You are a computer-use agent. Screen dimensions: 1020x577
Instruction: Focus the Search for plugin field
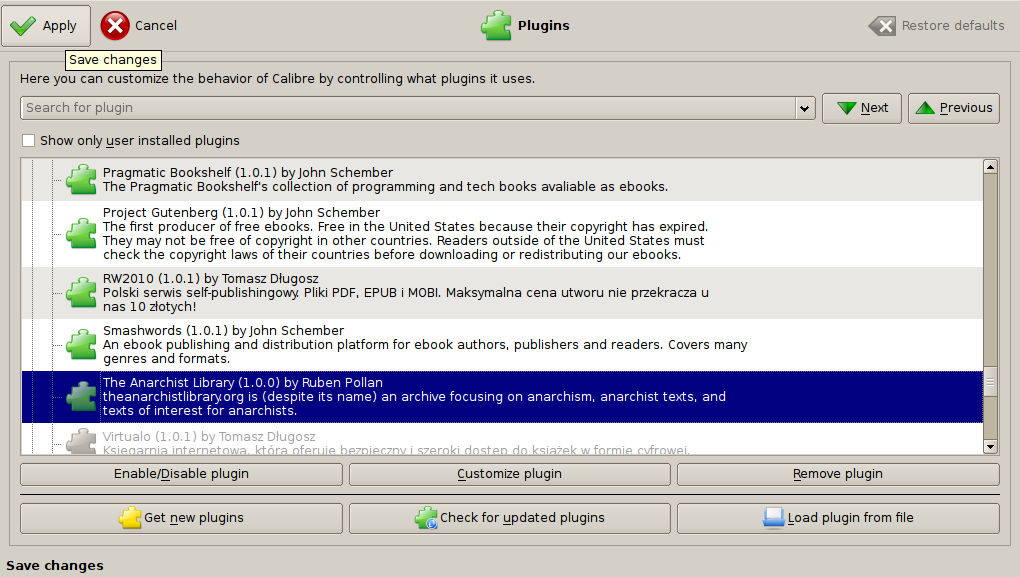tap(409, 108)
